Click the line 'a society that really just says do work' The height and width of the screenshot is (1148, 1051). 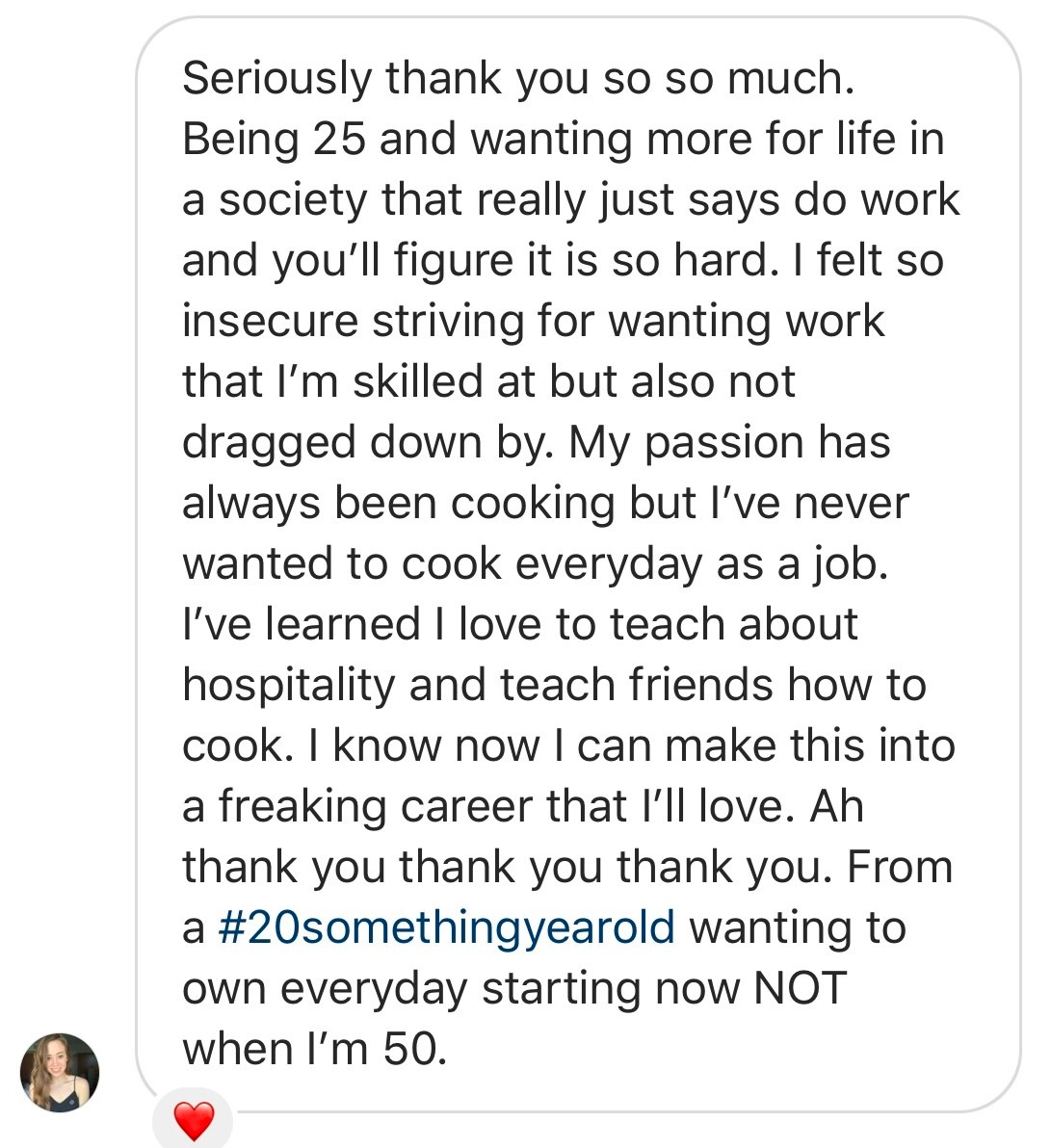(x=570, y=200)
